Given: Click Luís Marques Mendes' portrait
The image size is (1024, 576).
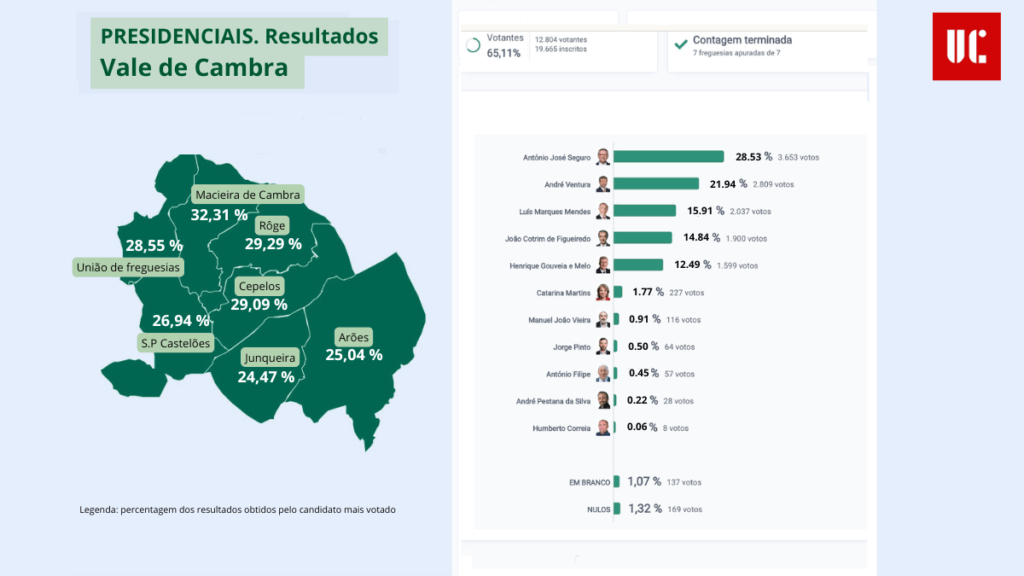Looking at the screenshot, I should click(603, 211).
